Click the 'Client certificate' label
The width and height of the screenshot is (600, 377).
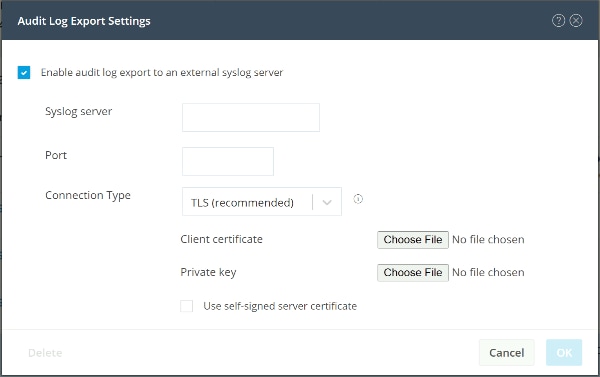click(221, 240)
